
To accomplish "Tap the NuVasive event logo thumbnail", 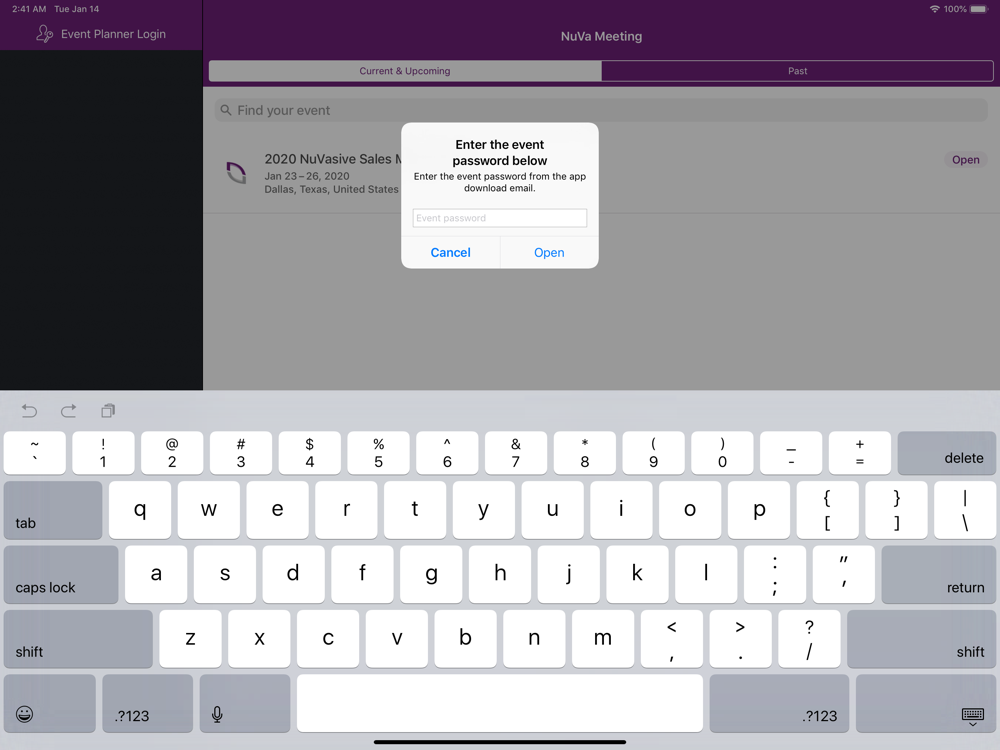I will [x=237, y=172].
